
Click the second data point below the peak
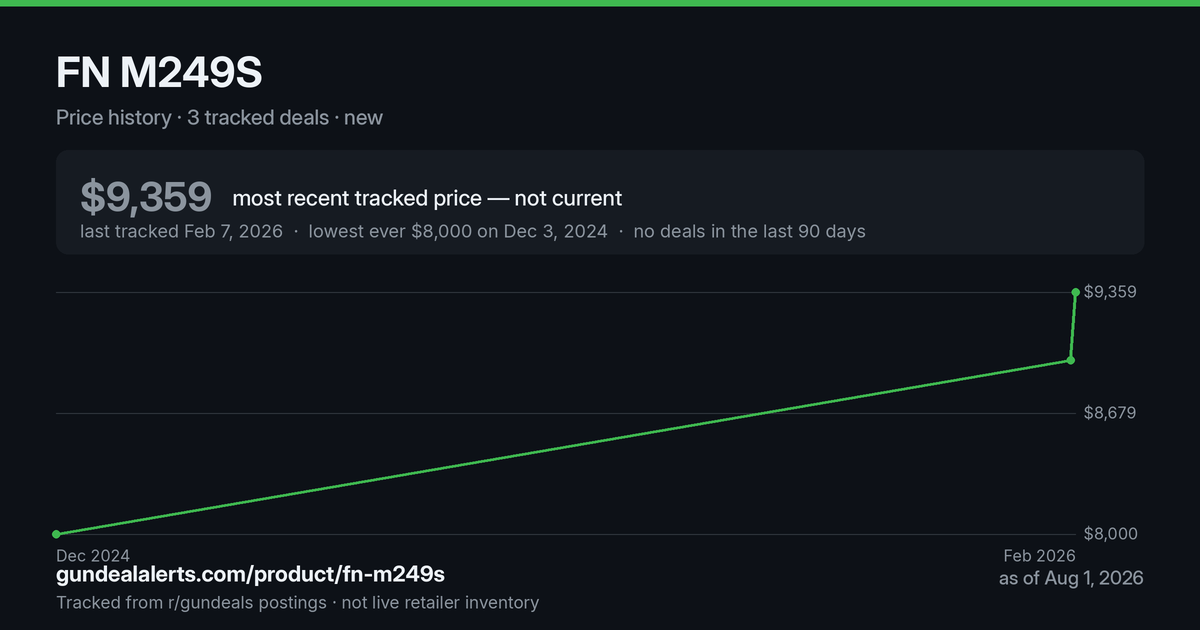(1071, 360)
